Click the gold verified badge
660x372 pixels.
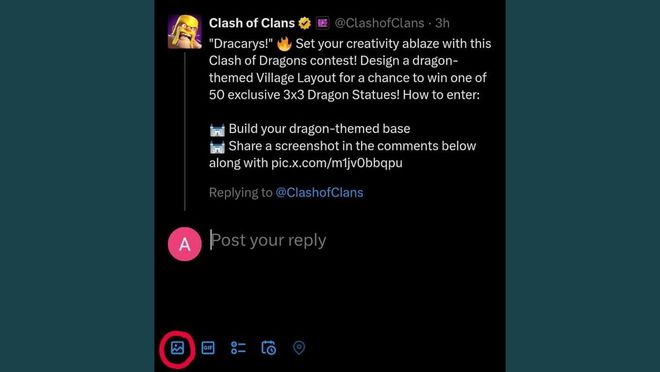pos(305,23)
